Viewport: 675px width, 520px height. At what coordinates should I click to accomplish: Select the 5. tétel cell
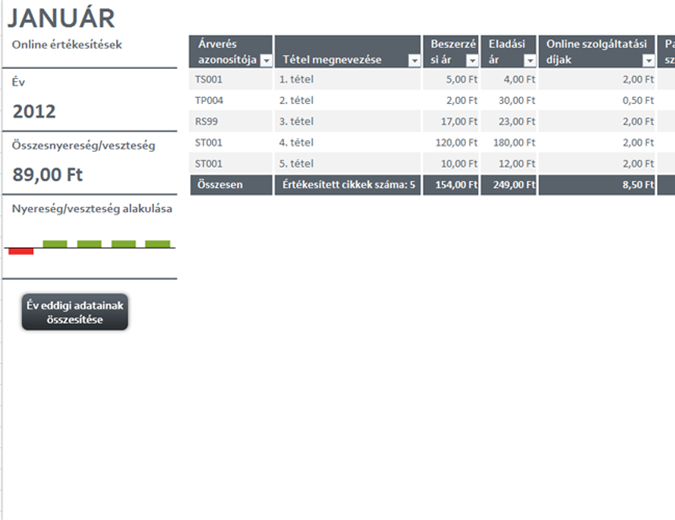click(x=347, y=164)
